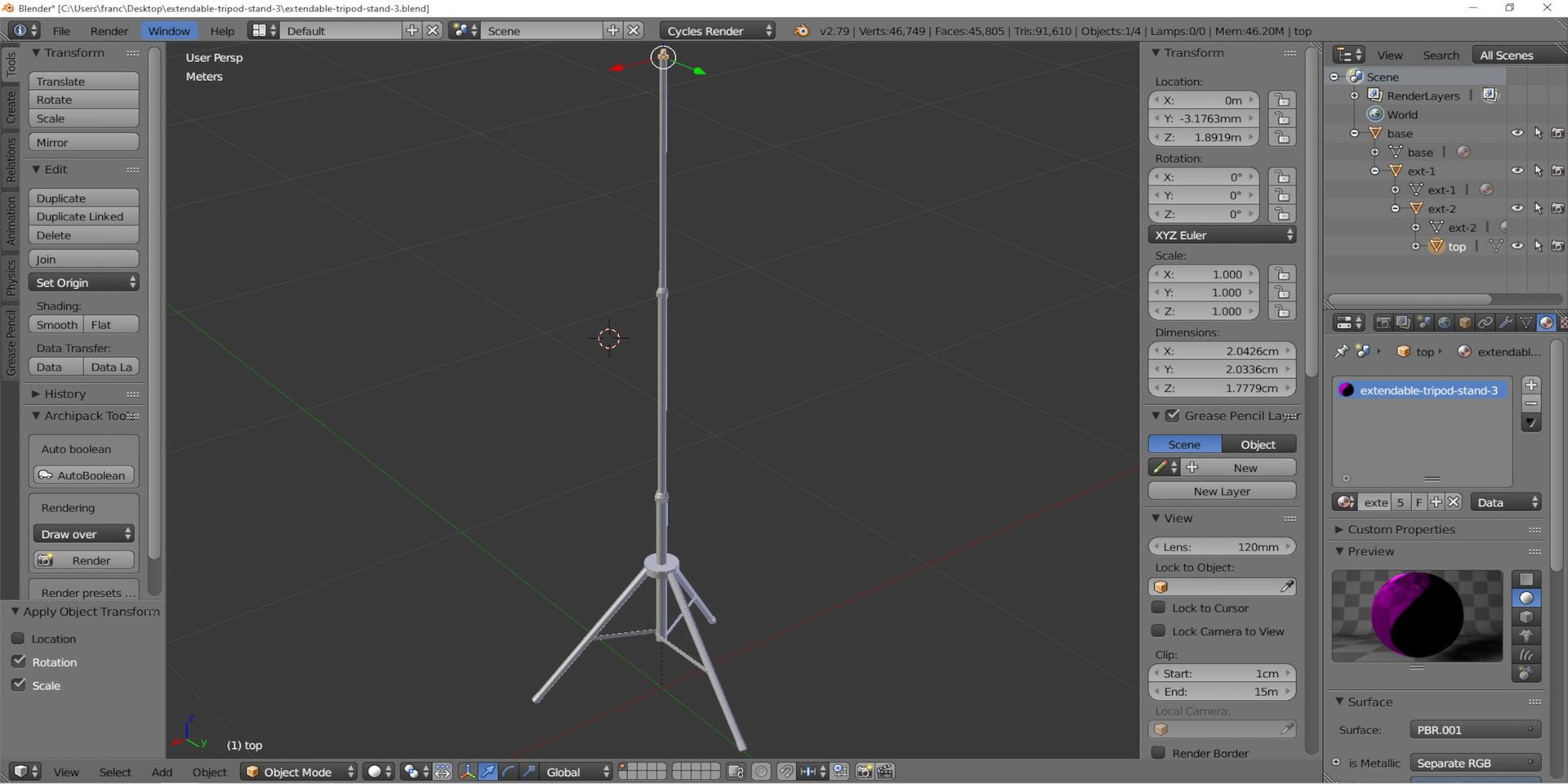Click the New Layer button
The height and width of the screenshot is (784, 1568).
pos(1222,492)
